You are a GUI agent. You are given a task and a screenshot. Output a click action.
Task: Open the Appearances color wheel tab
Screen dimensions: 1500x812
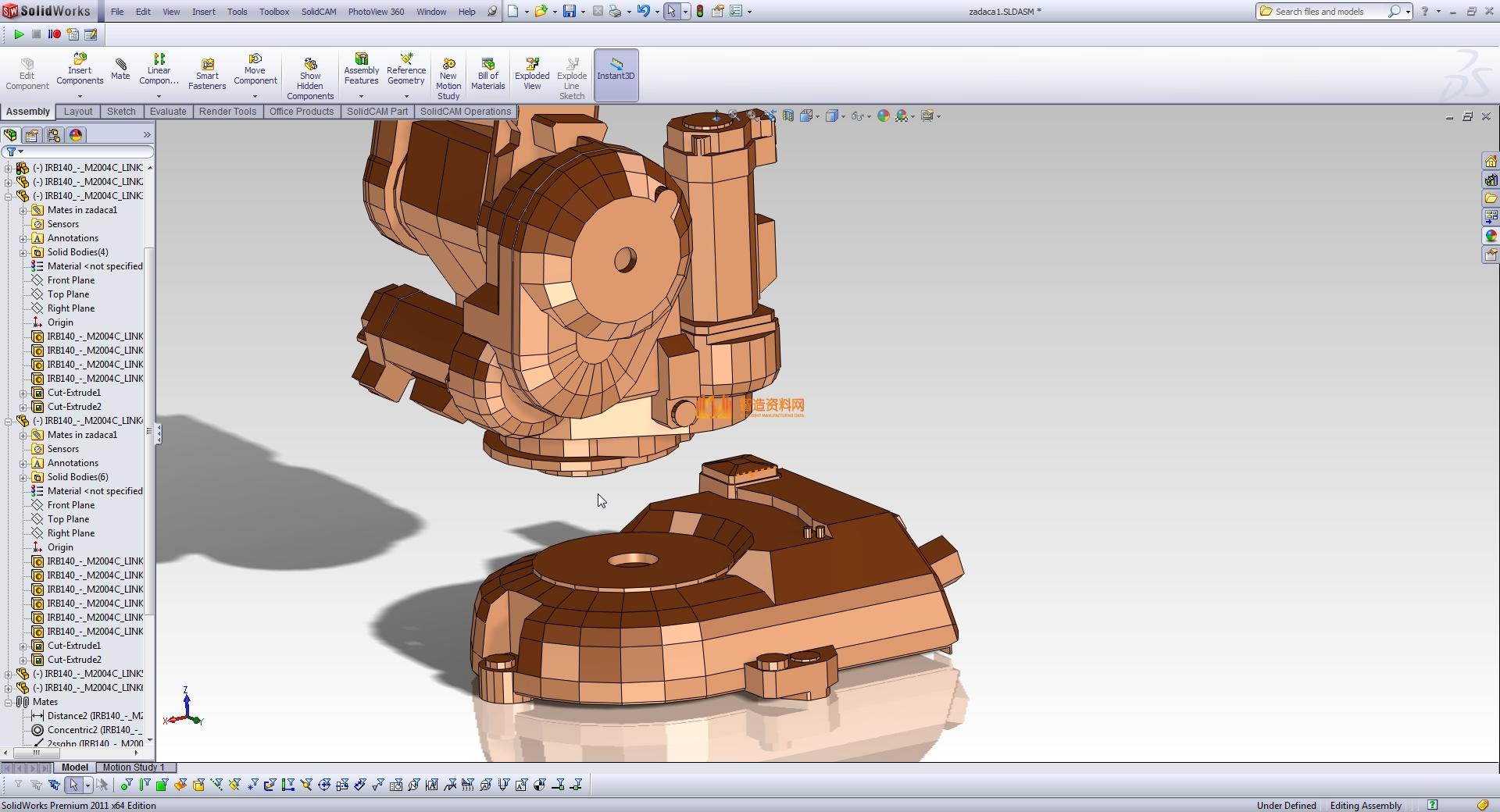point(76,135)
